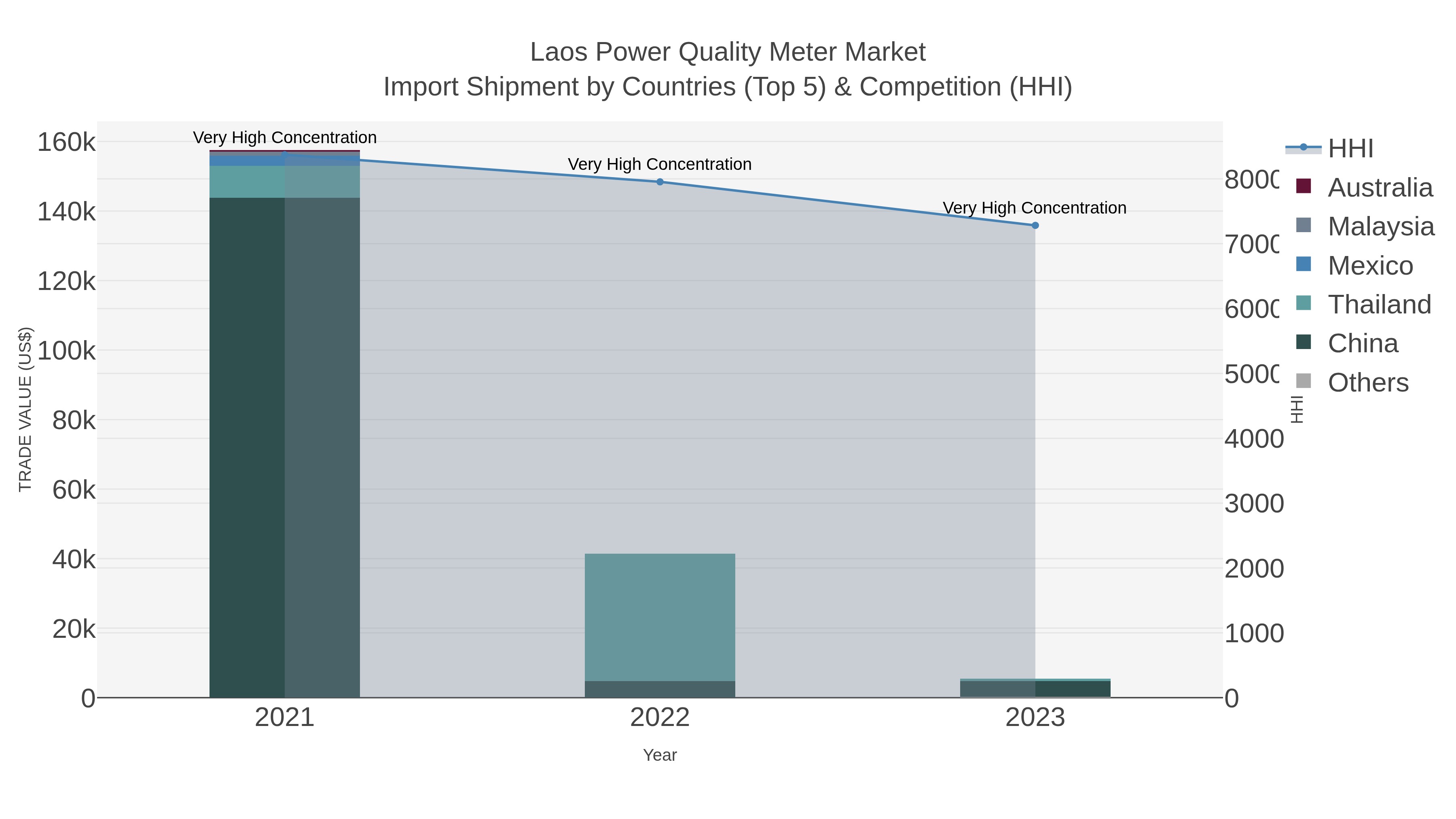Click the 4000 HHI axis tick label
Screen dimensions: 1456x819
(1254, 439)
